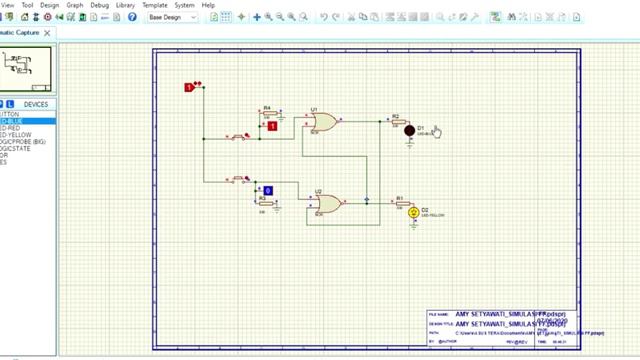Click the Cut scissors icon

(351, 17)
